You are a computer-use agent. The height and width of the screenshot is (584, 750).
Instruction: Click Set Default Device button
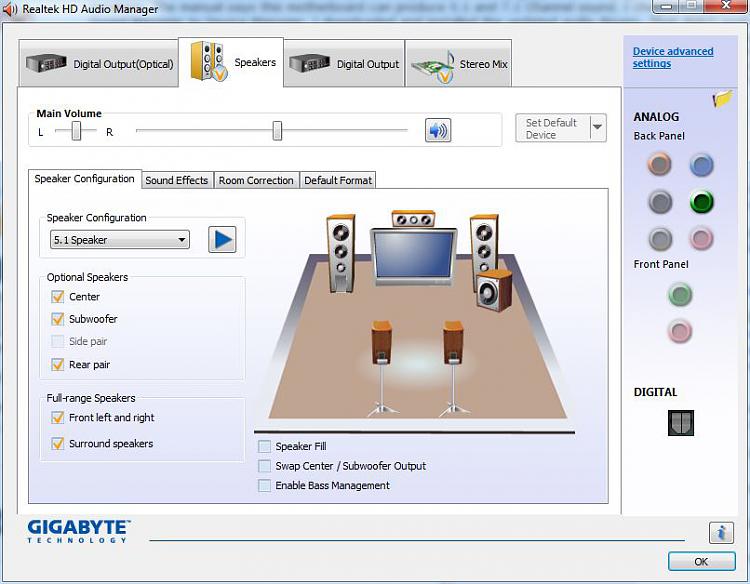553,128
